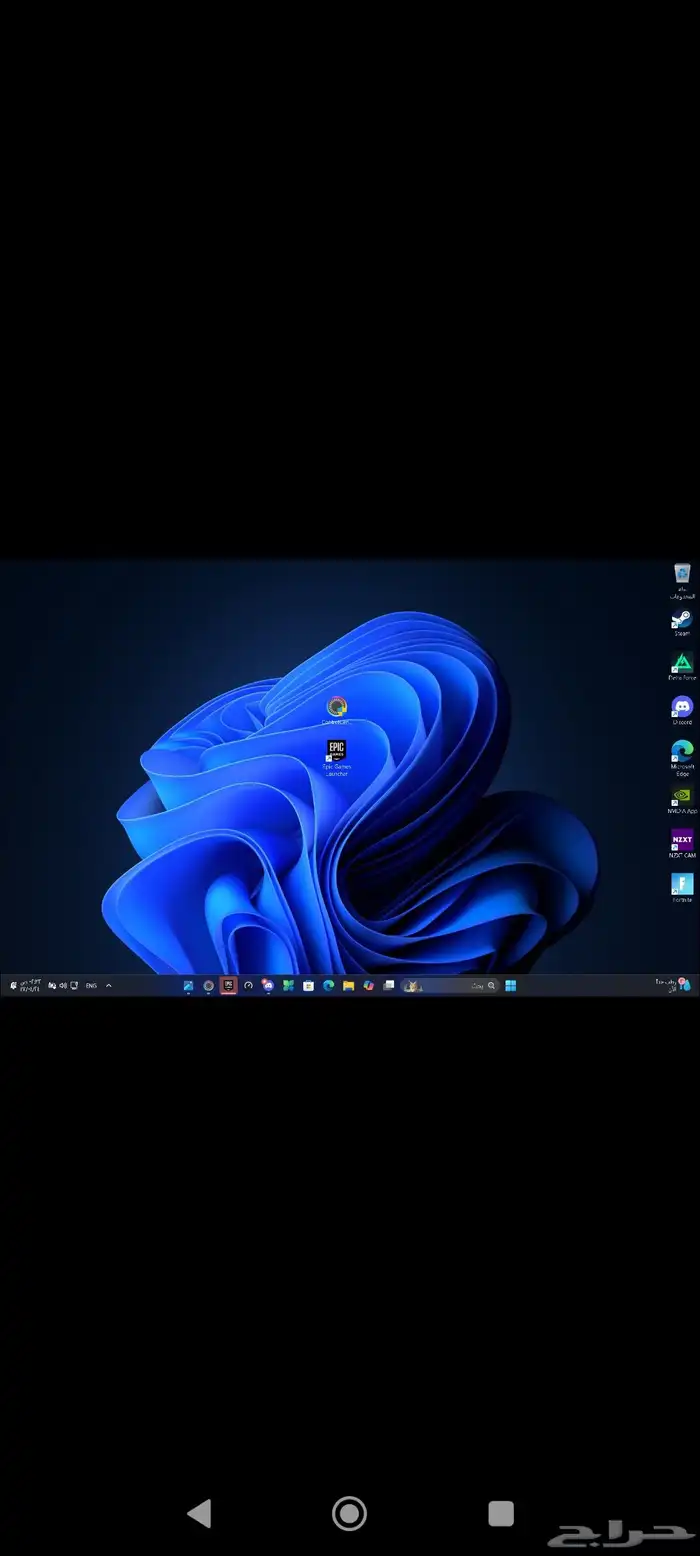
Task: Open Epic Games Launcher desktop shortcut
Action: point(337,753)
